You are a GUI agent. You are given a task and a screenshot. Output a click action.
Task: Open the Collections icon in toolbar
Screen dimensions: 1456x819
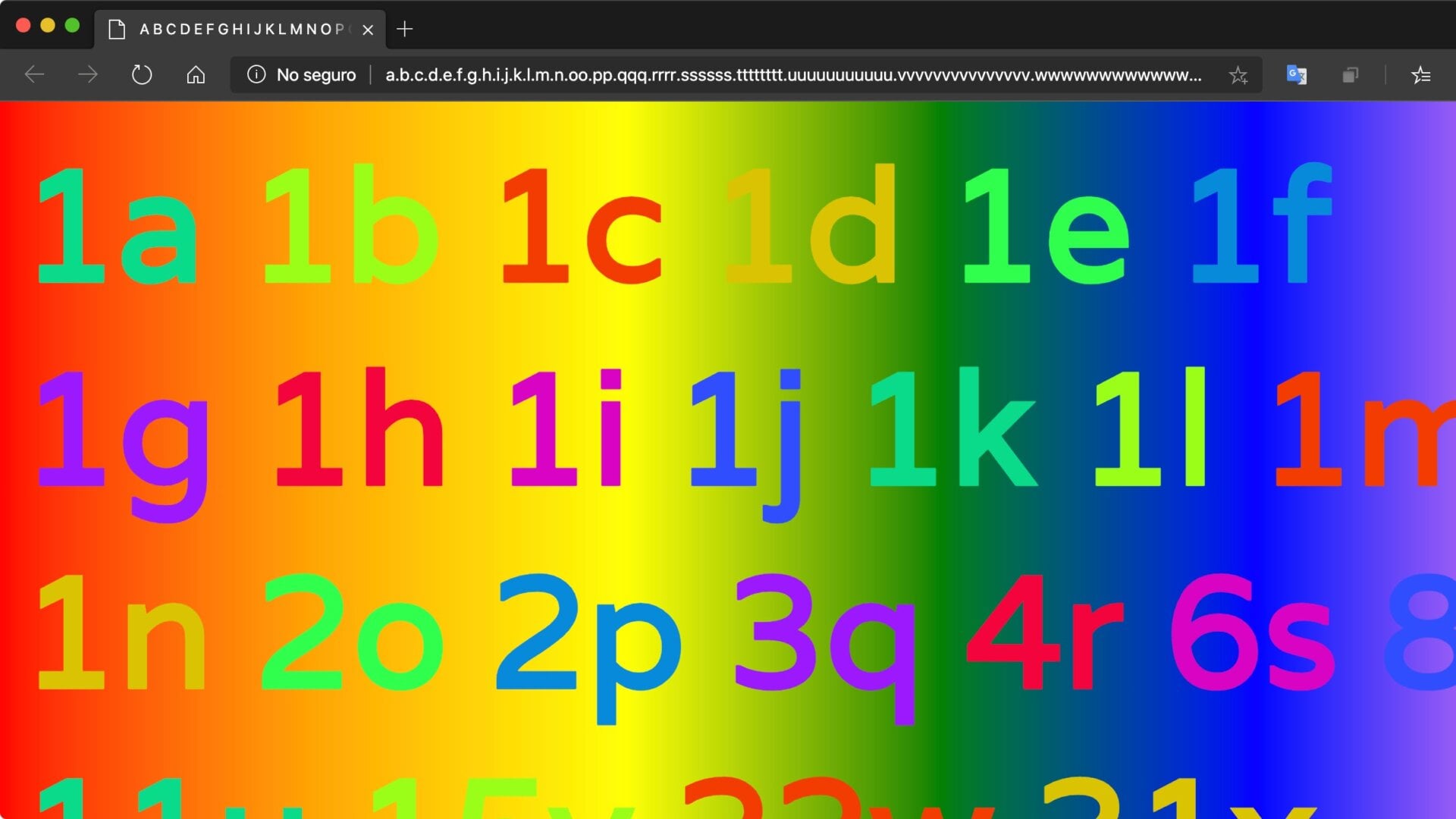click(x=1350, y=74)
